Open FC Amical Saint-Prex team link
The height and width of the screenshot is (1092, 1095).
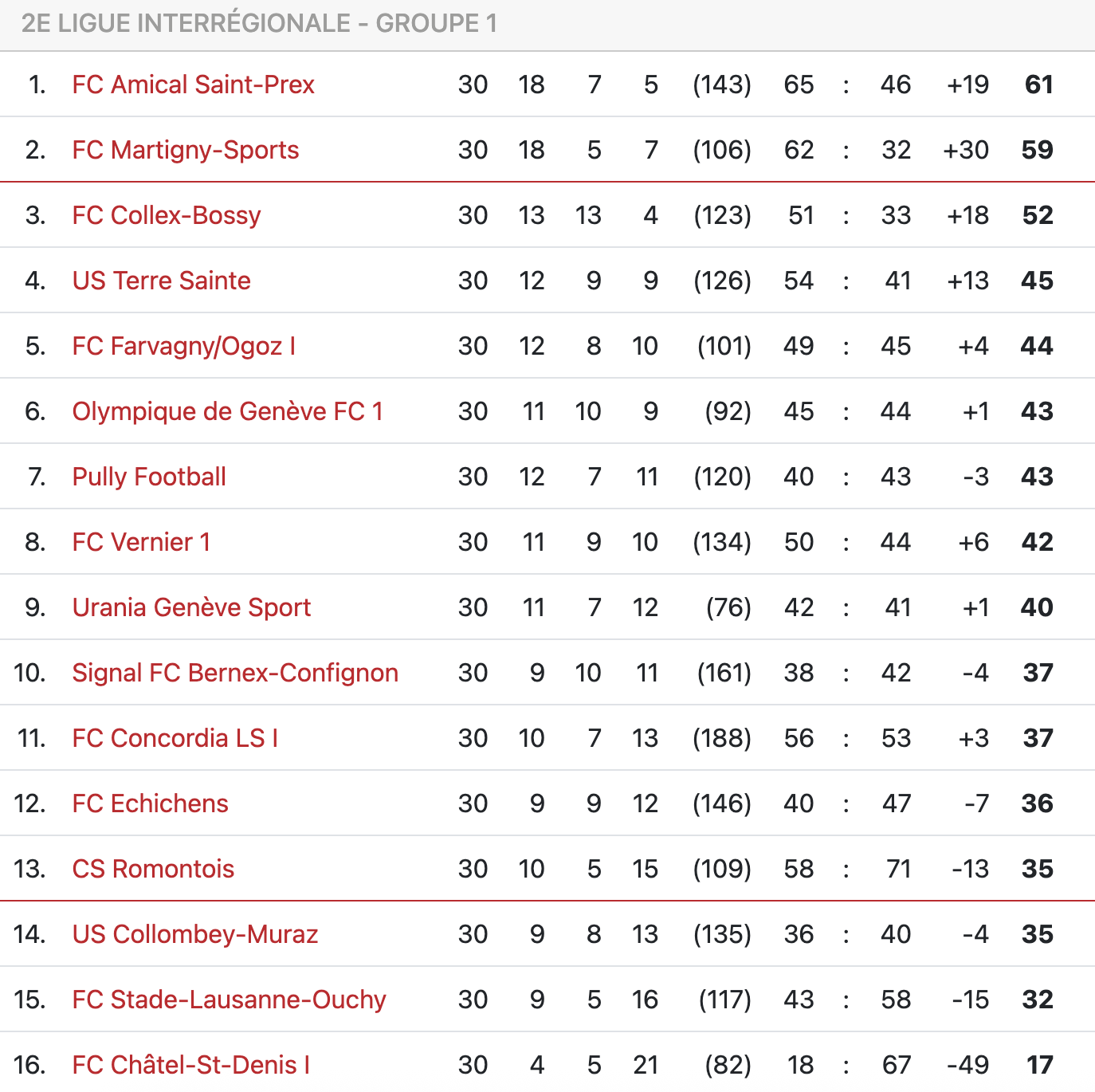click(193, 84)
